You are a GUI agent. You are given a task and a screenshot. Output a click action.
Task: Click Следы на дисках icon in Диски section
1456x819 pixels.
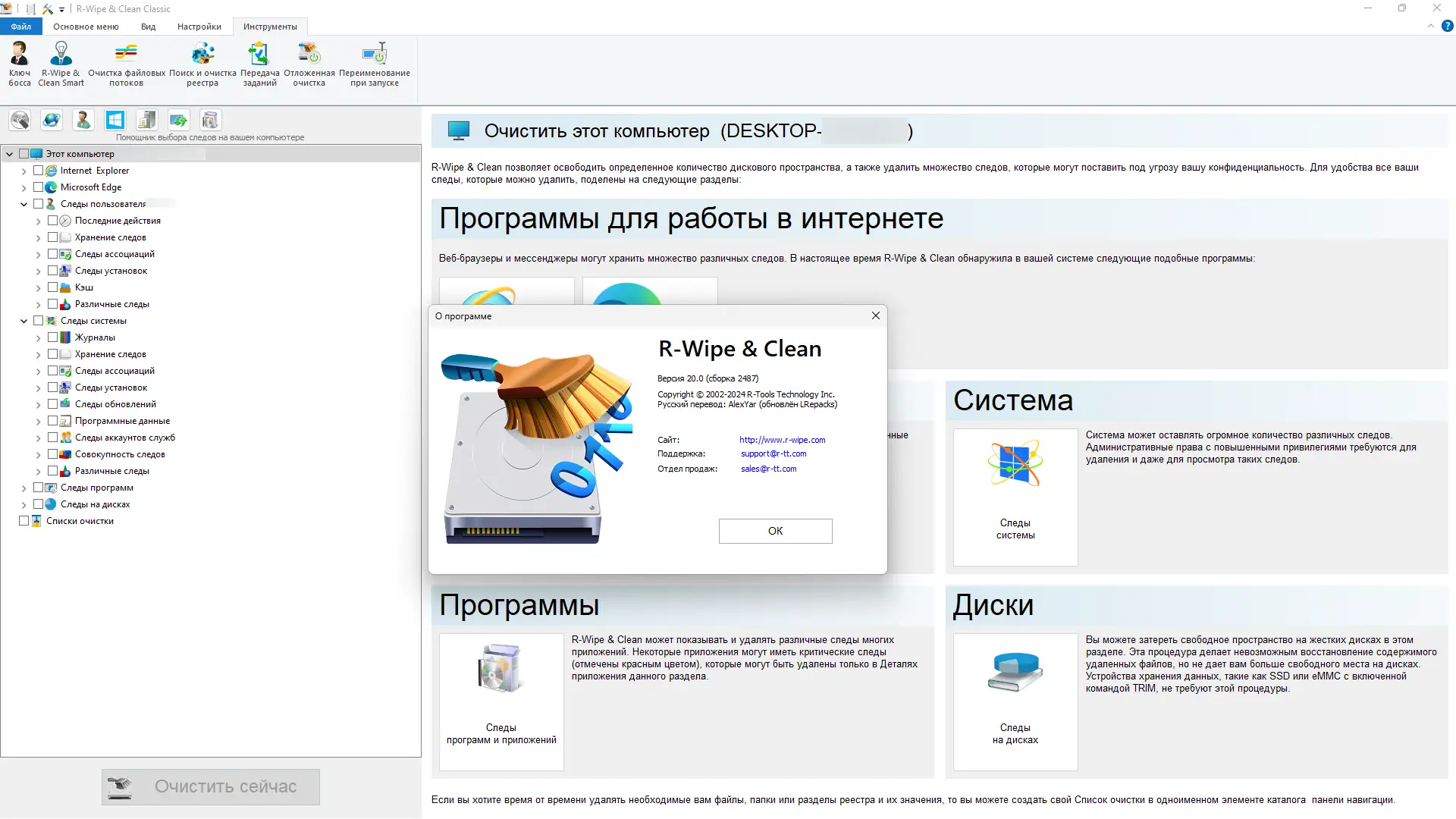(1015, 673)
